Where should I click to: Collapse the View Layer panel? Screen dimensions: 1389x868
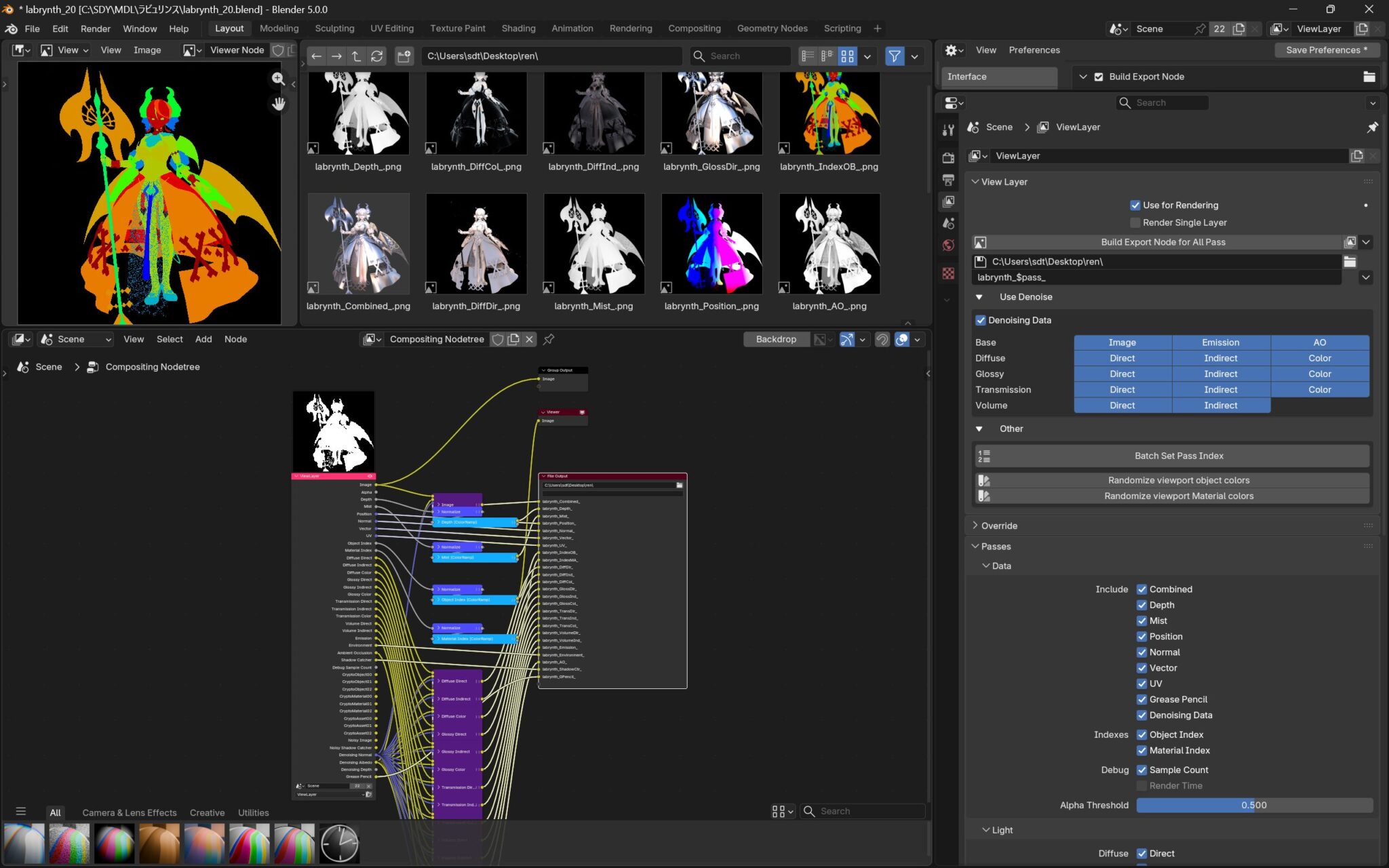[975, 182]
